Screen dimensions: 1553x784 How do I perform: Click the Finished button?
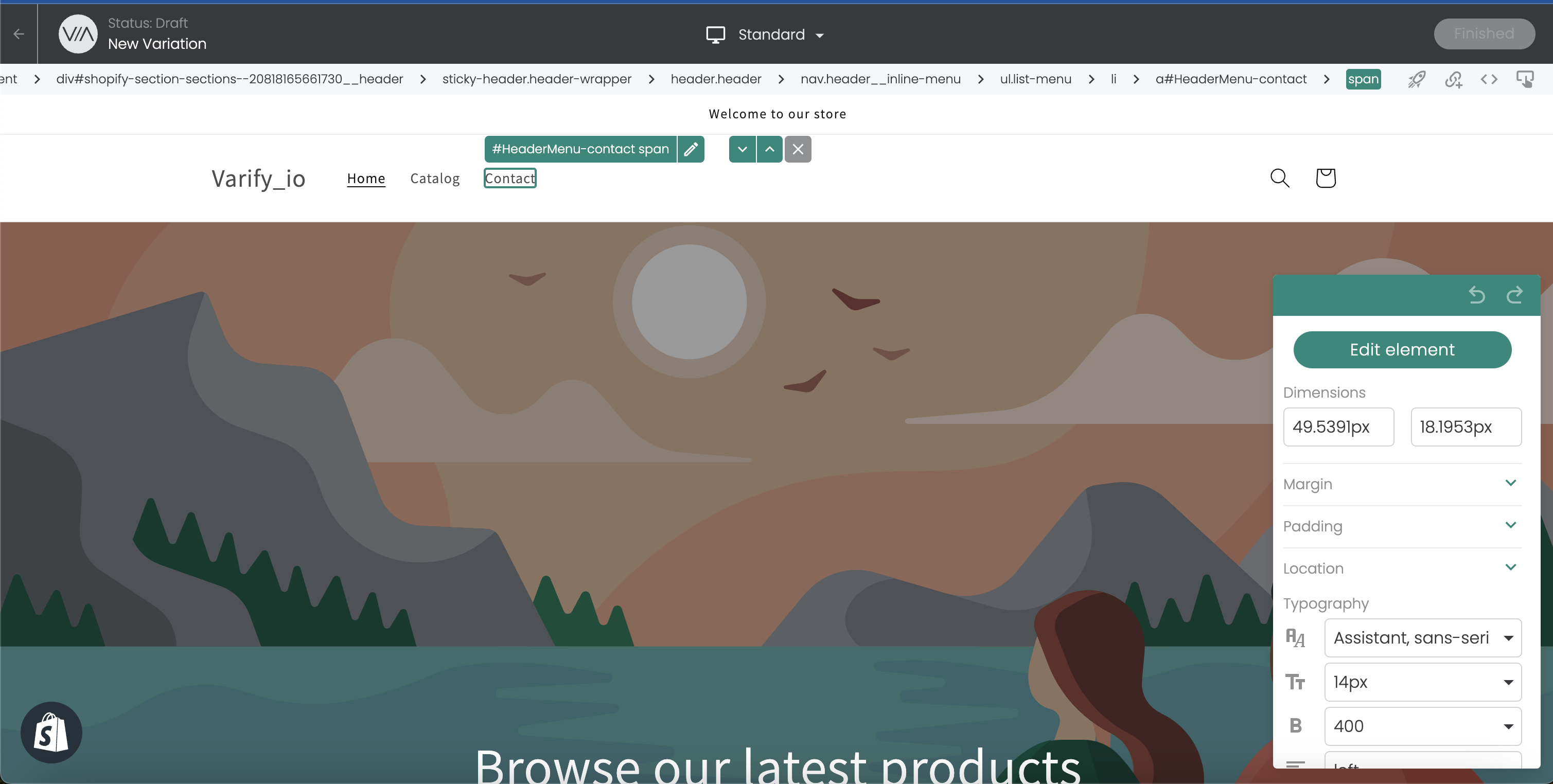[x=1484, y=34]
